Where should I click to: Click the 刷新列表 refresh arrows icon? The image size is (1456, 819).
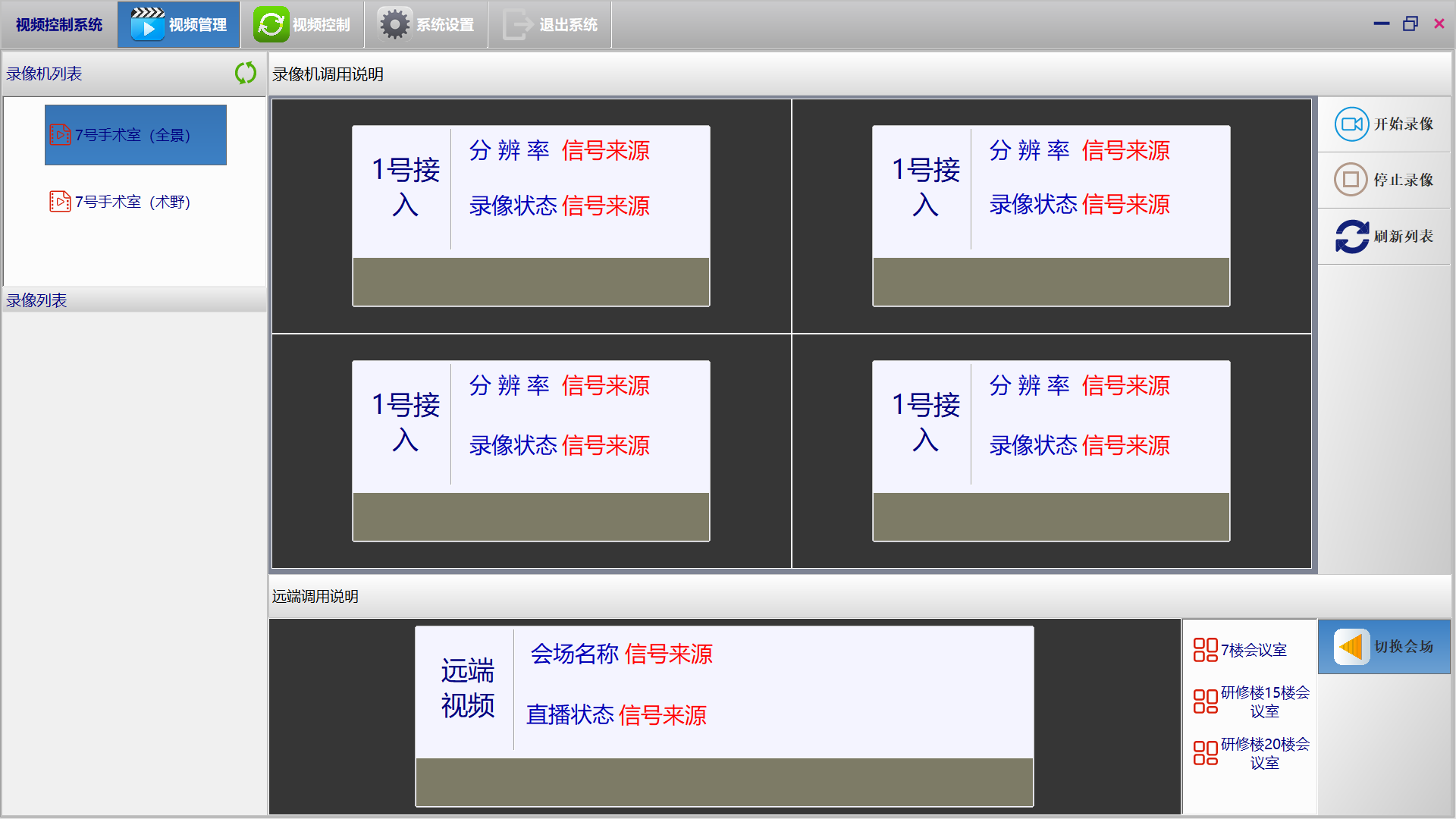click(1351, 237)
